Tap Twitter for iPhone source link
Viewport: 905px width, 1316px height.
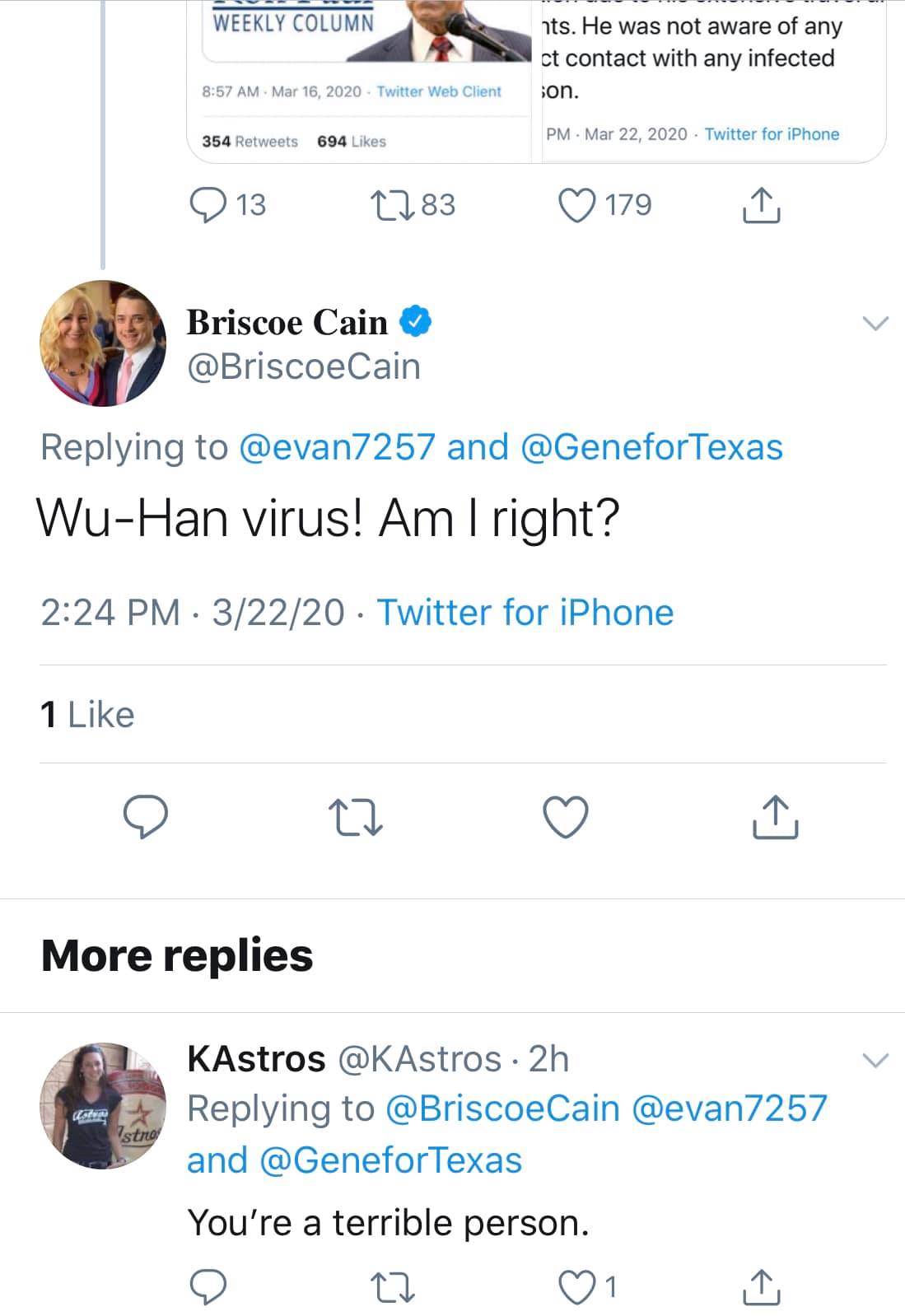[525, 613]
